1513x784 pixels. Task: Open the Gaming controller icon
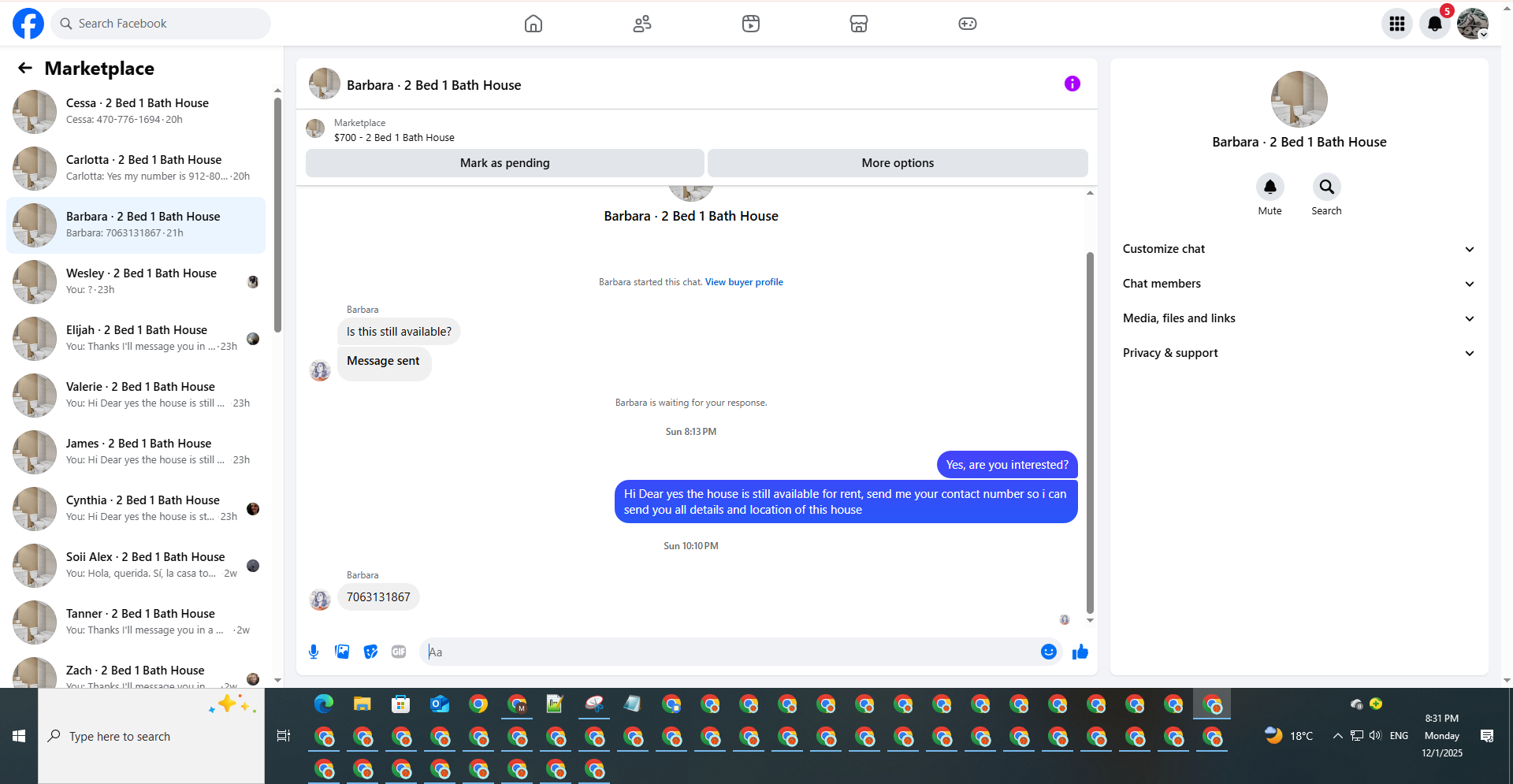(968, 24)
